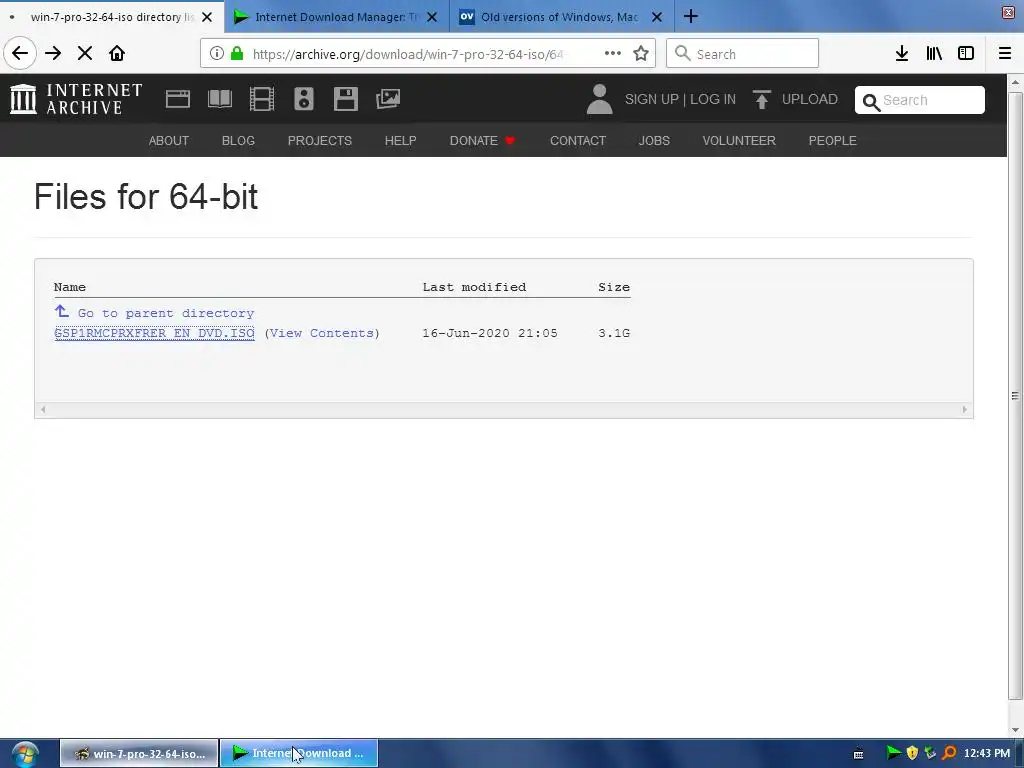
Task: Open the Windows Start button
Action: [25, 754]
